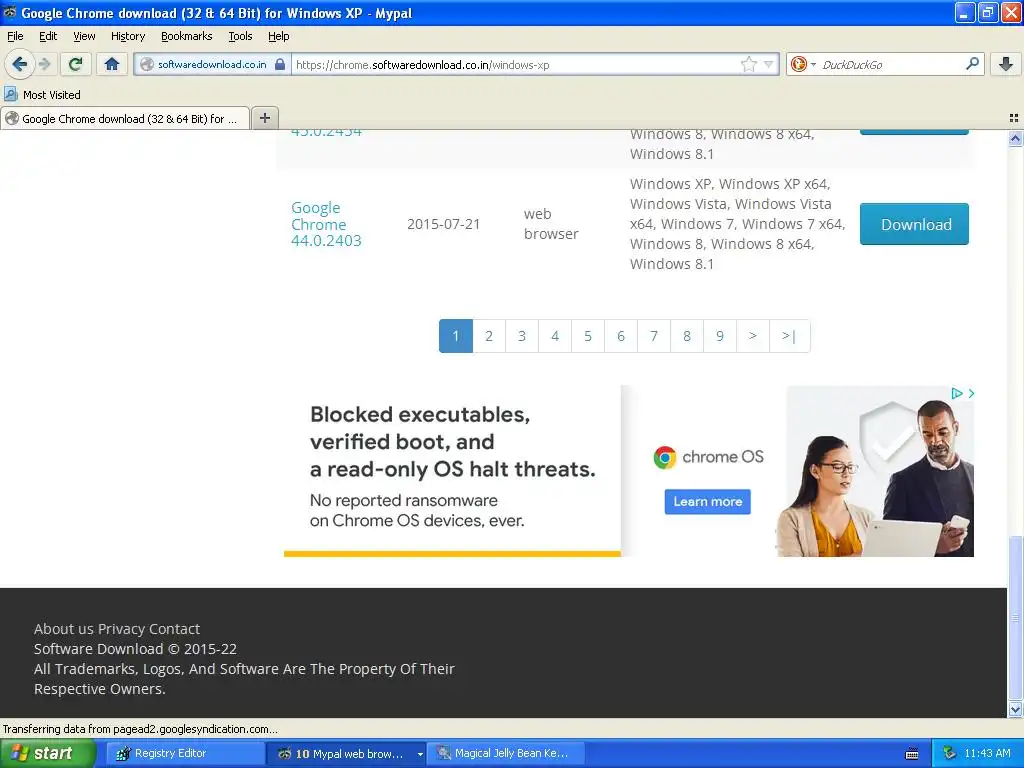Open the View menu
Image resolution: width=1024 pixels, height=768 pixels.
(84, 36)
